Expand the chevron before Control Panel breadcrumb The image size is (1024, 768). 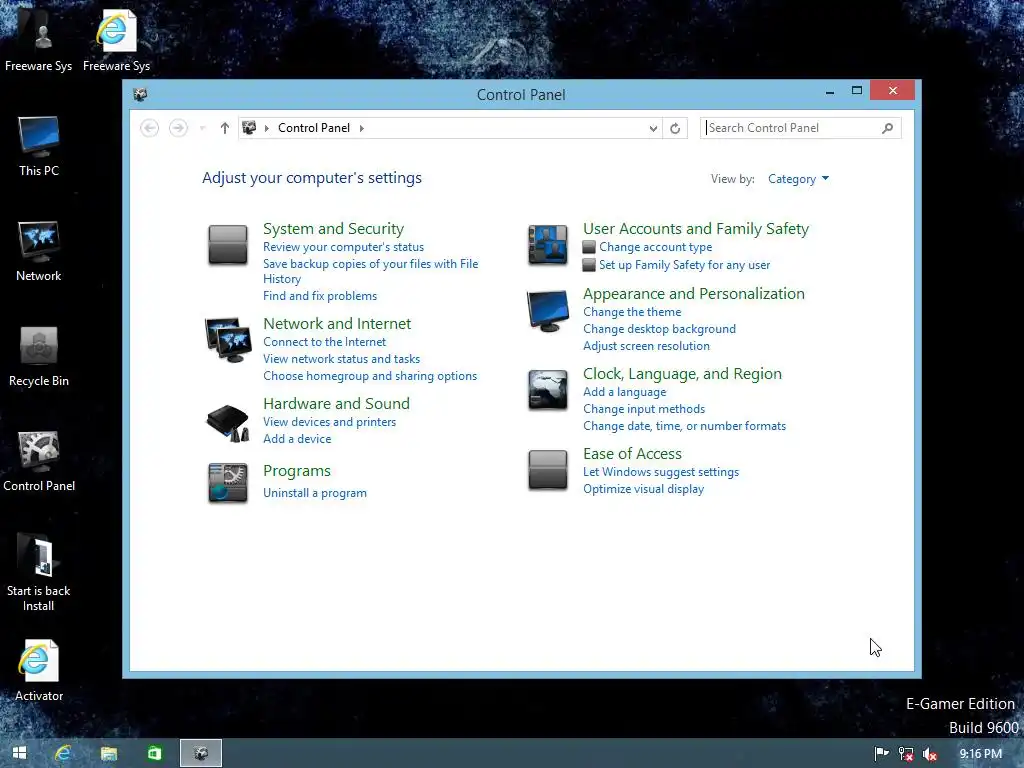[266, 128]
